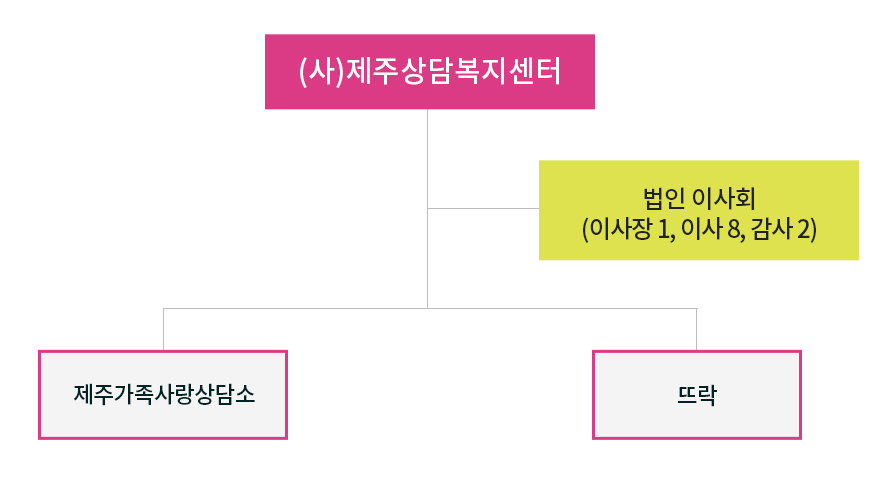Click the word '센터' in the pink header
The height and width of the screenshot is (485, 896).
535,71
